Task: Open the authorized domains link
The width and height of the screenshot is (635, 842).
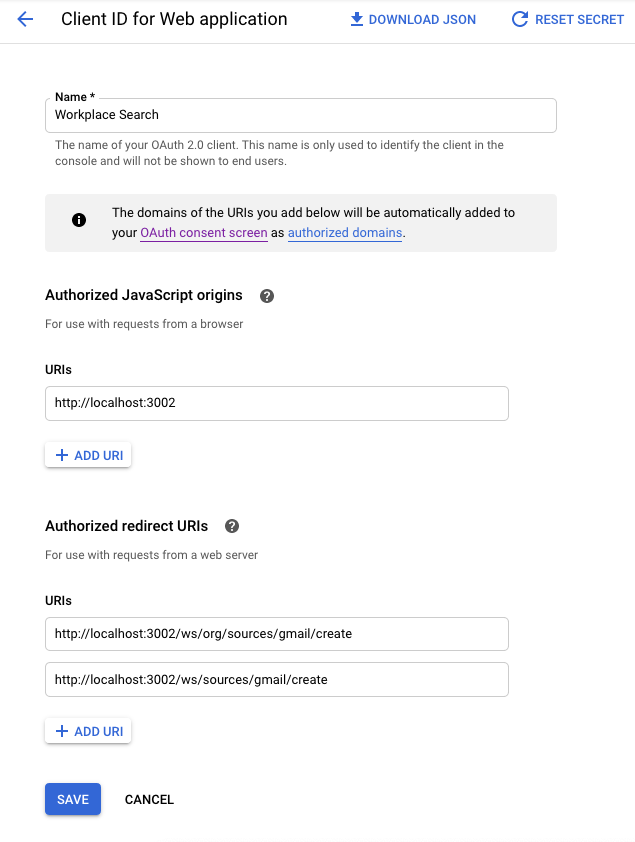Action: click(x=345, y=233)
